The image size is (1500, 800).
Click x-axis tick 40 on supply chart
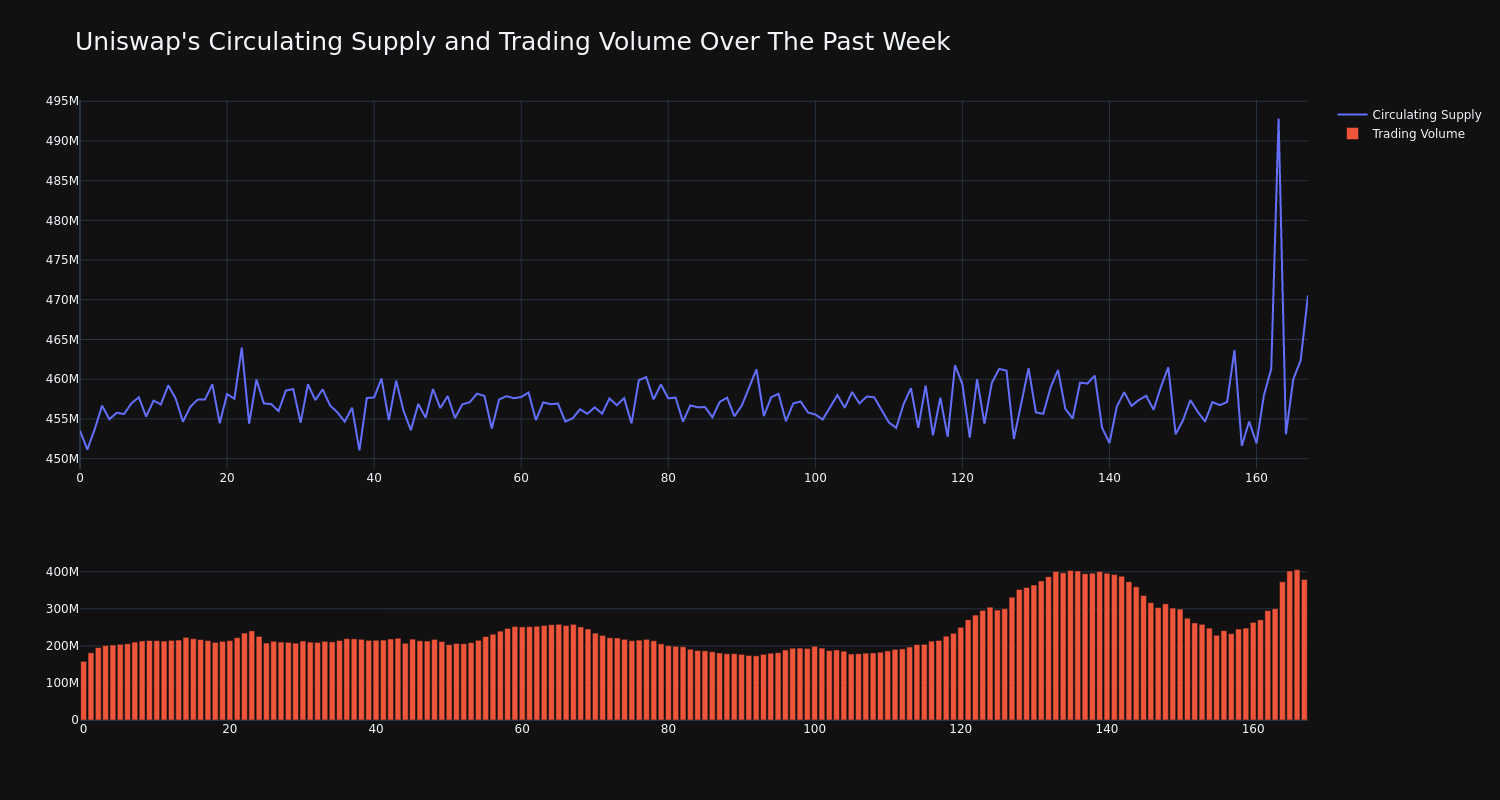click(x=374, y=478)
